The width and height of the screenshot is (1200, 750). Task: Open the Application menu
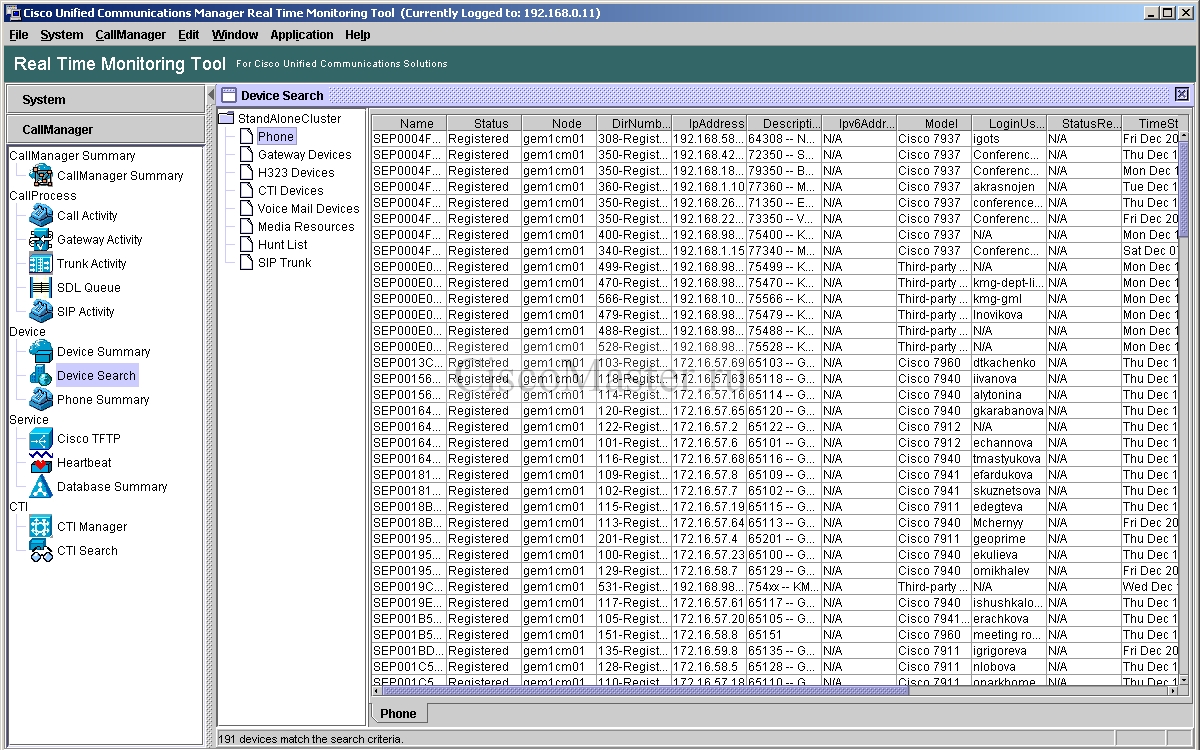pos(302,34)
